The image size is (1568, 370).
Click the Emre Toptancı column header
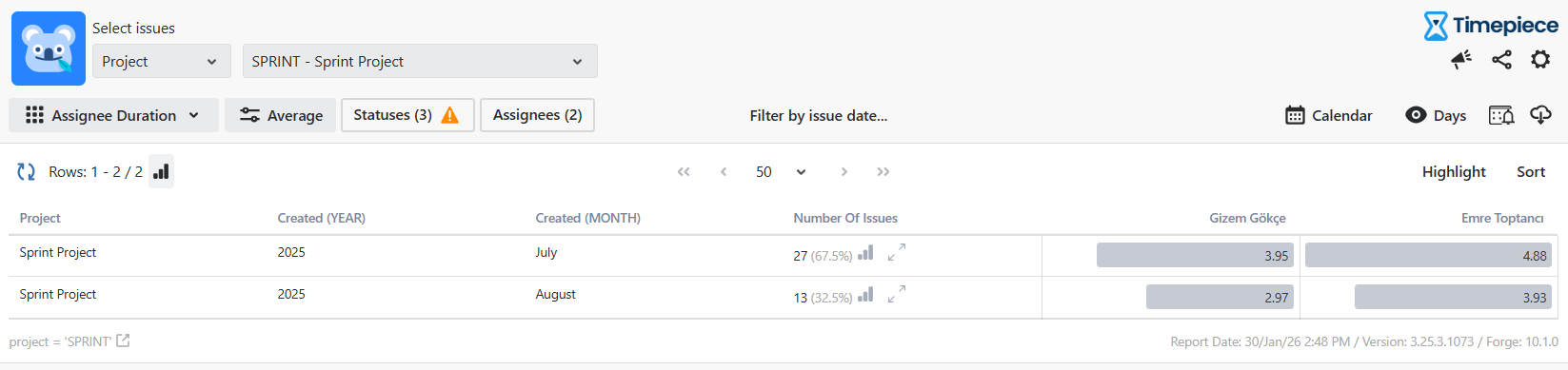[1502, 218]
